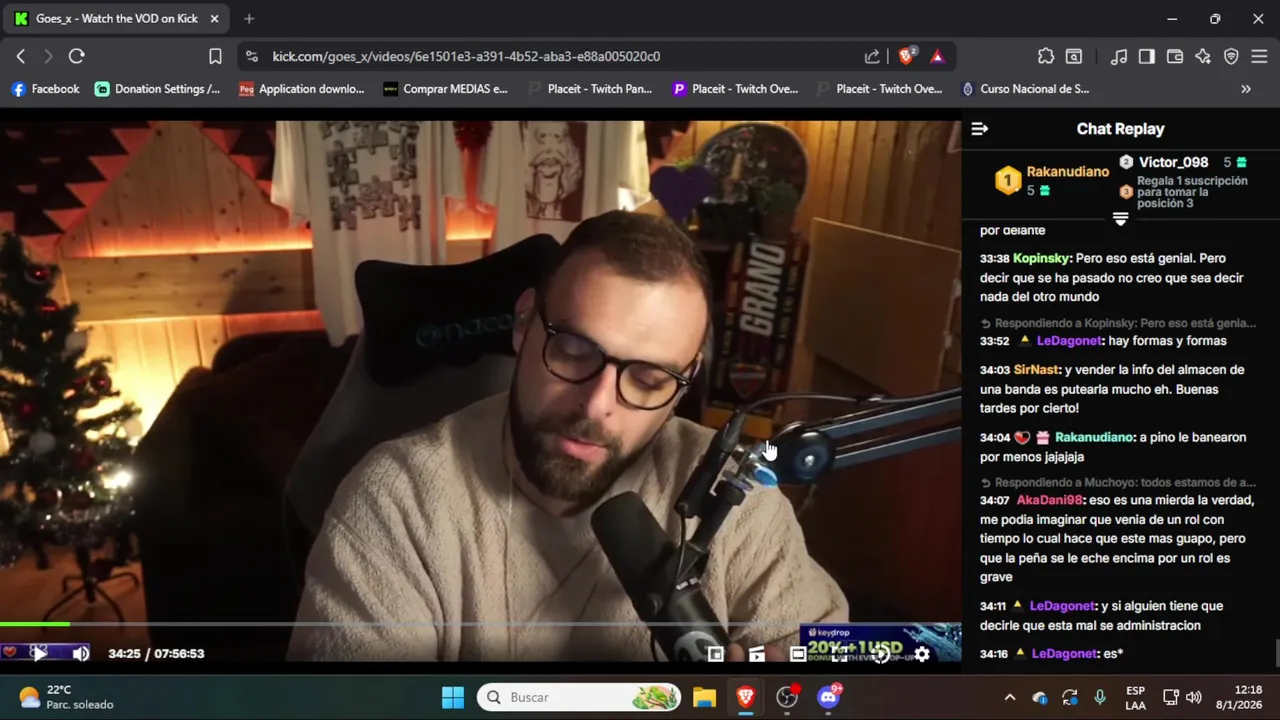This screenshot has height=720, width=1280.
Task: Click the keydrop 20% +1 USD ad banner
Action: pyautogui.click(x=880, y=643)
